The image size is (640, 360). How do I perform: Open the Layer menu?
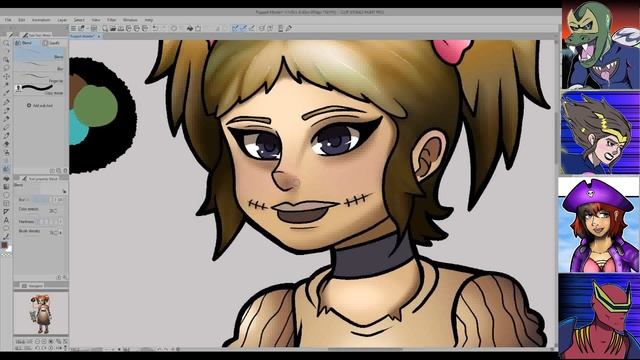62,20
